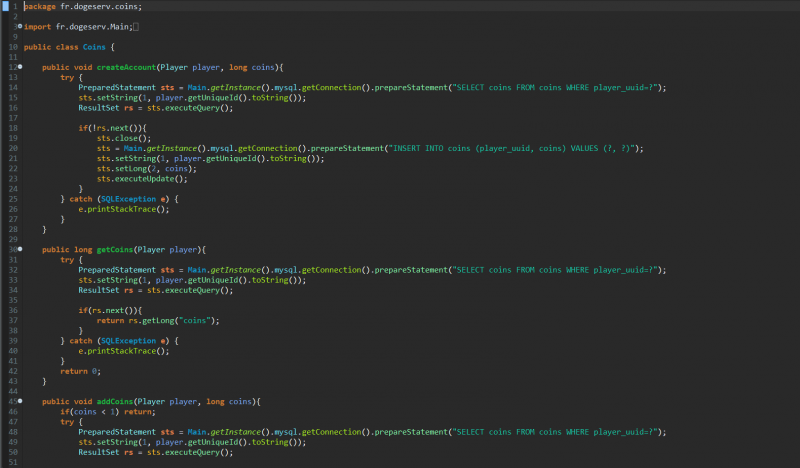This screenshot has height=468, width=800.
Task: Click the SELECT query string on line 48
Action: (555, 432)
